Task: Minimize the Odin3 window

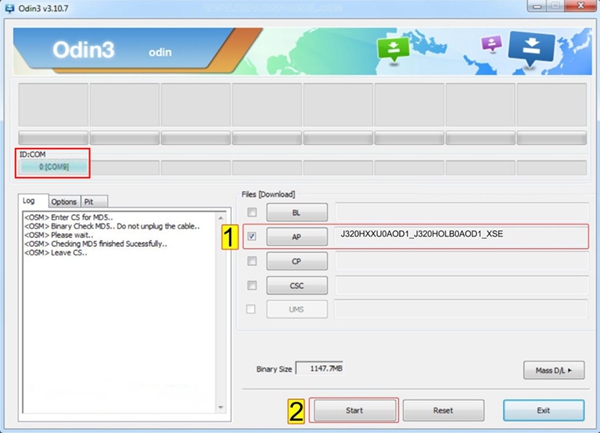Action: [537, 6]
